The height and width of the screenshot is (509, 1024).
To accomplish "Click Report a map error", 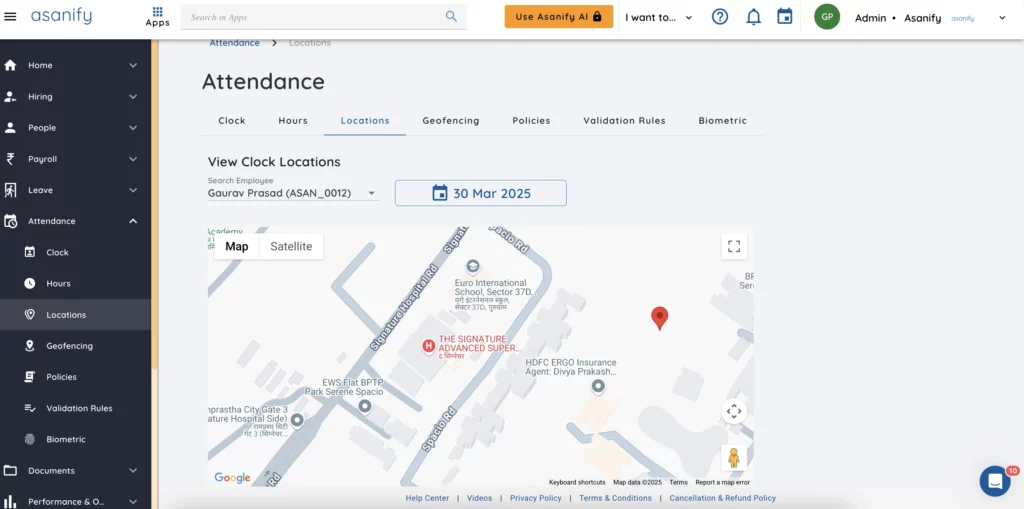I will (722, 482).
